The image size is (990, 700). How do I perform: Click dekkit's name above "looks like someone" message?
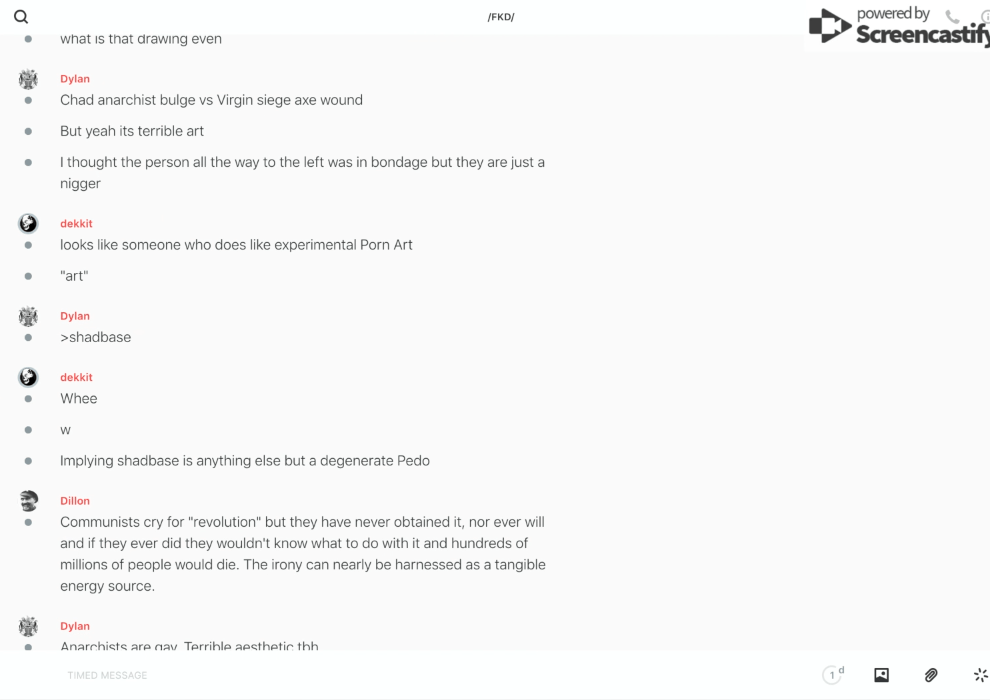tap(76, 224)
